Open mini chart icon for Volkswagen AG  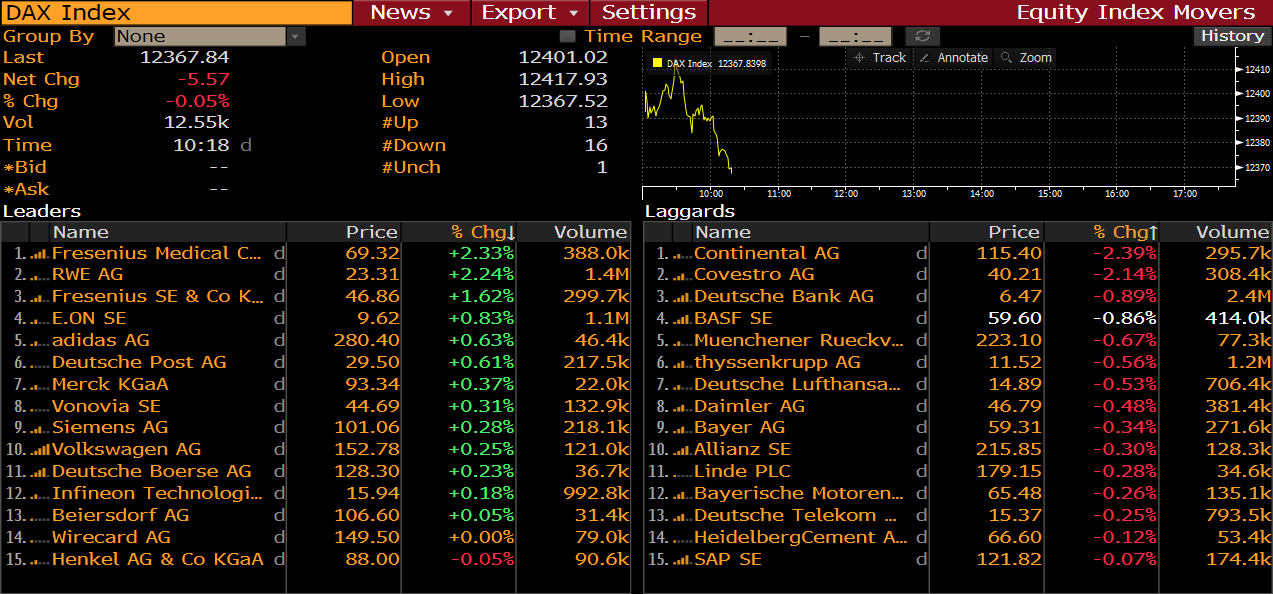pyautogui.click(x=40, y=450)
